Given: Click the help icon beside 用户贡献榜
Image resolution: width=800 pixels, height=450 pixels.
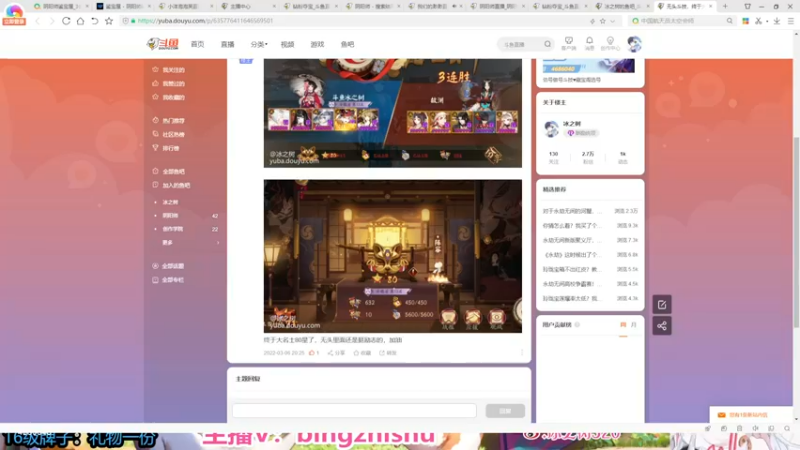Looking at the screenshot, I should (577, 324).
